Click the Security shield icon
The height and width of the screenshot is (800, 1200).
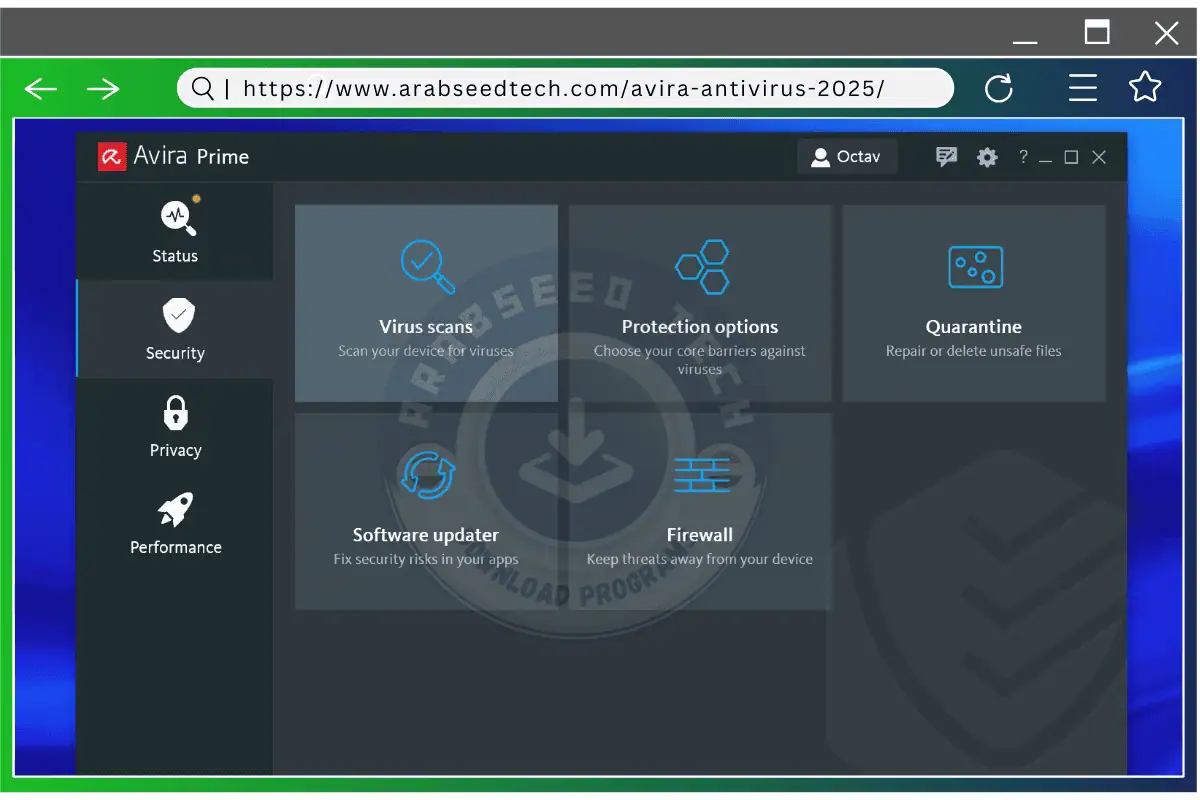point(175,314)
